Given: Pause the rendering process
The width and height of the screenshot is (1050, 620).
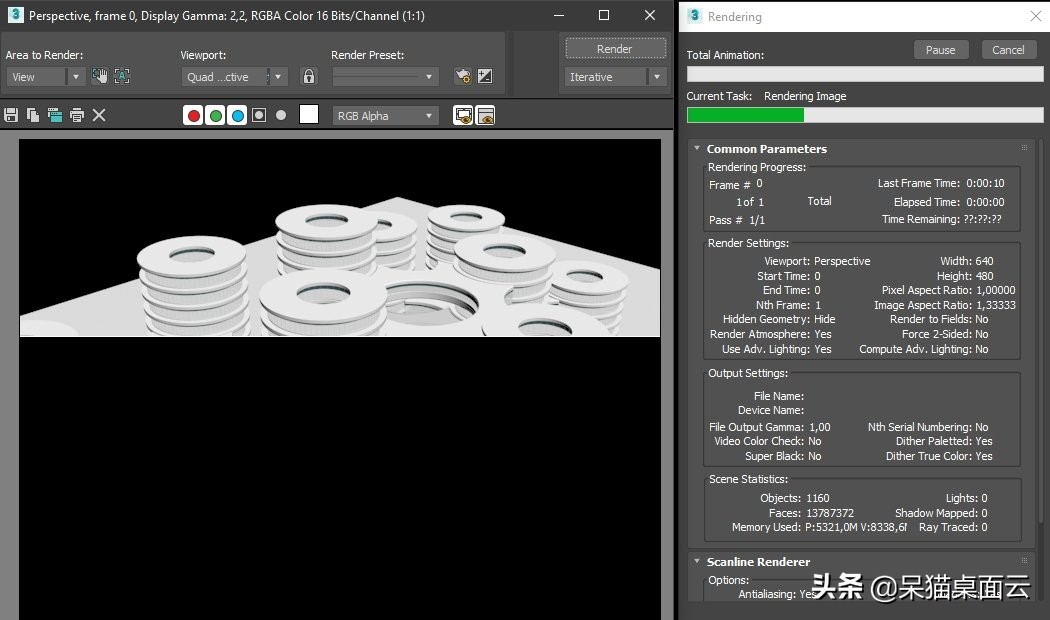Looking at the screenshot, I should [940, 50].
